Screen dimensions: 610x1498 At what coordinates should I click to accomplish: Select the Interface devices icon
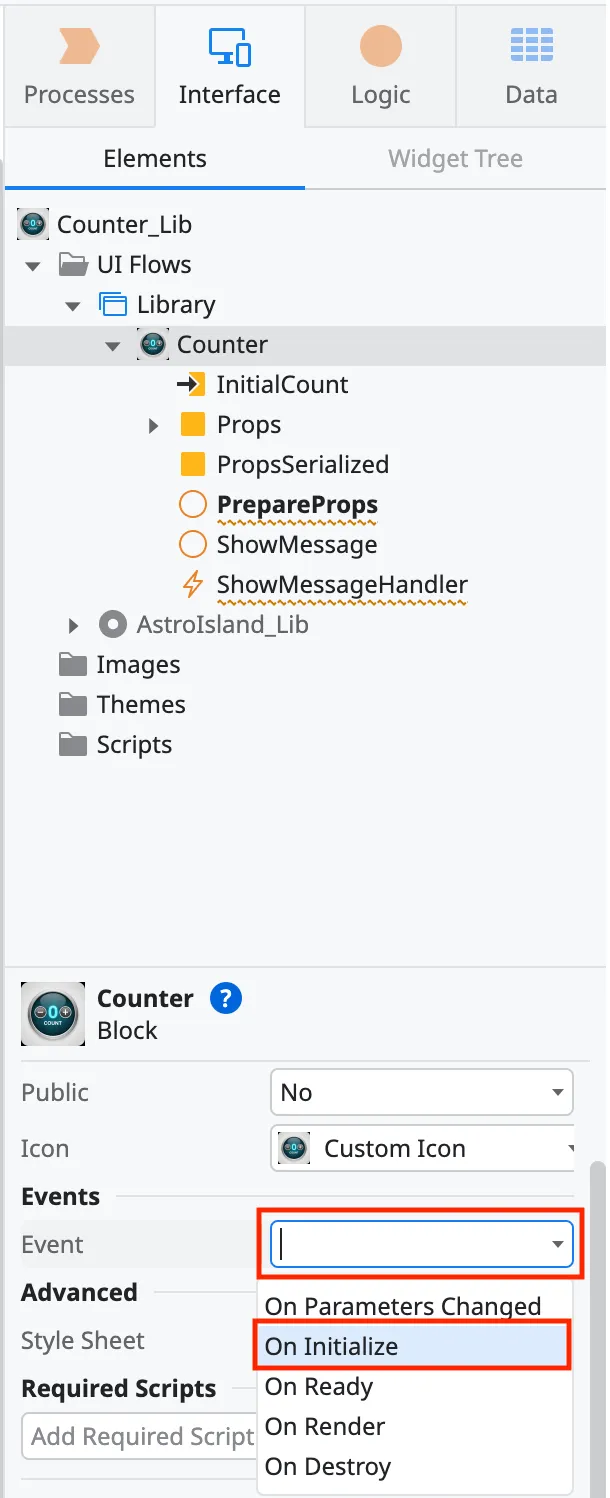point(230,44)
